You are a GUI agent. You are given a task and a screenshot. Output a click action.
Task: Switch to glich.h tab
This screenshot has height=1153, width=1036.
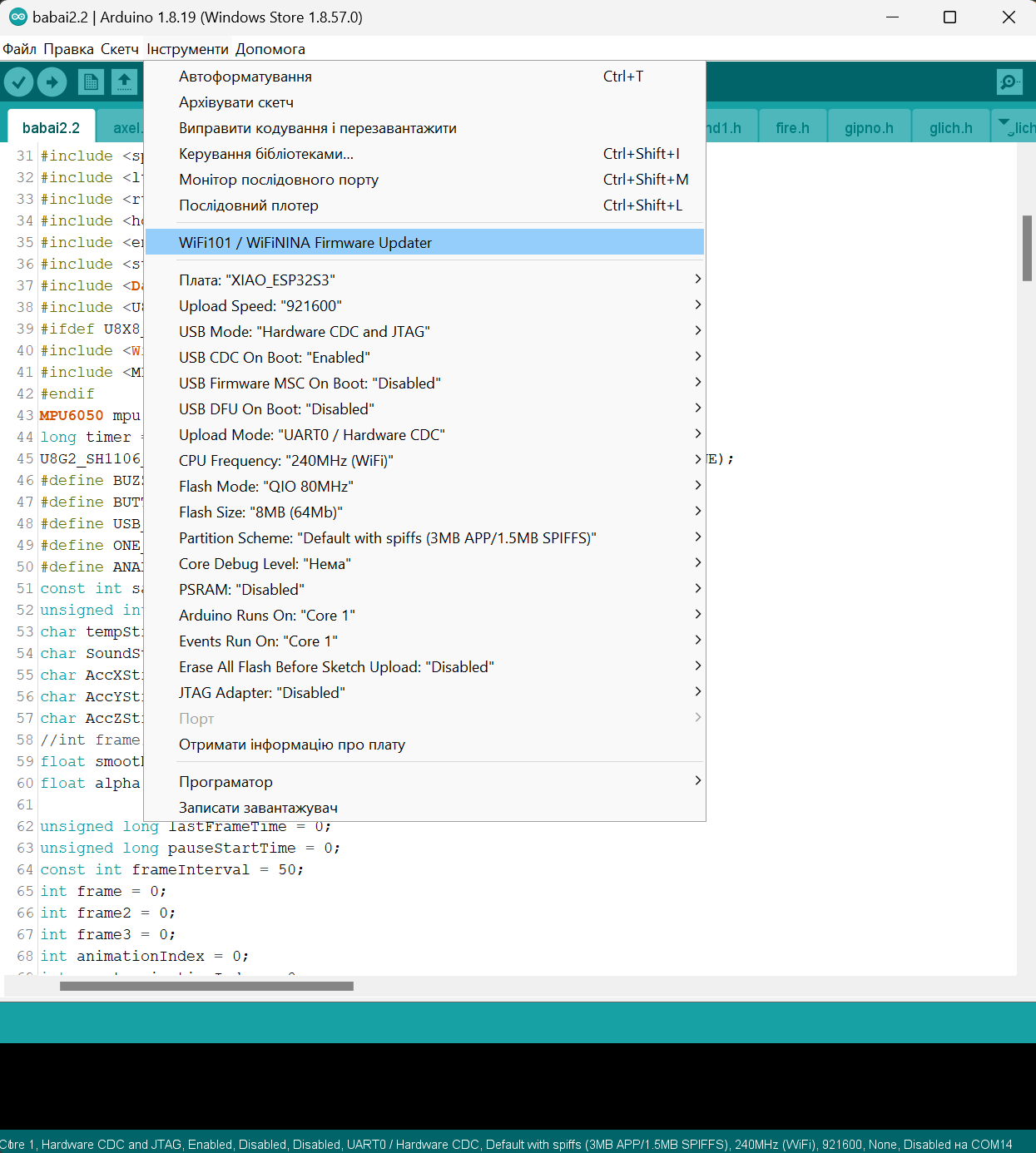pos(950,127)
